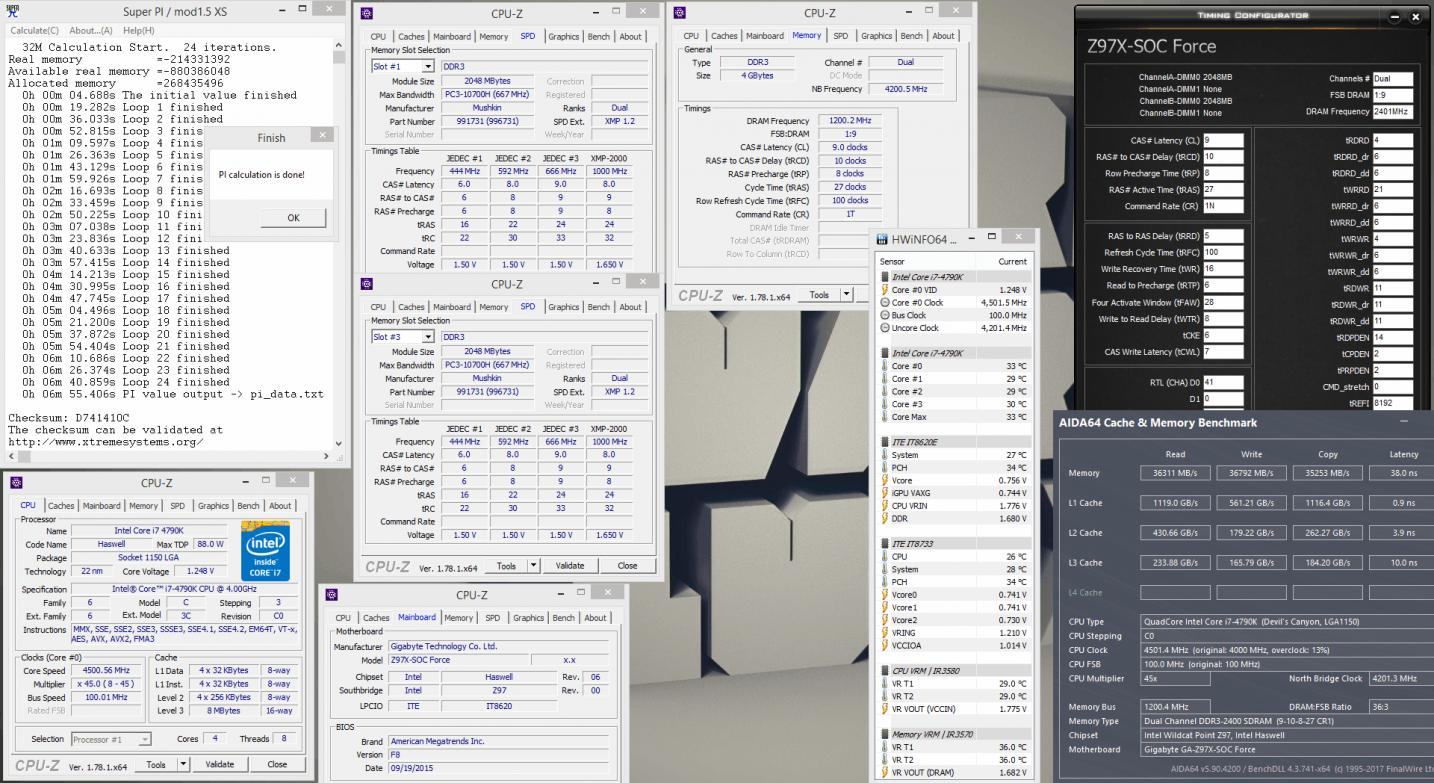The width and height of the screenshot is (1434, 783).
Task: Click OK in the Finish dialog
Action: [x=293, y=217]
